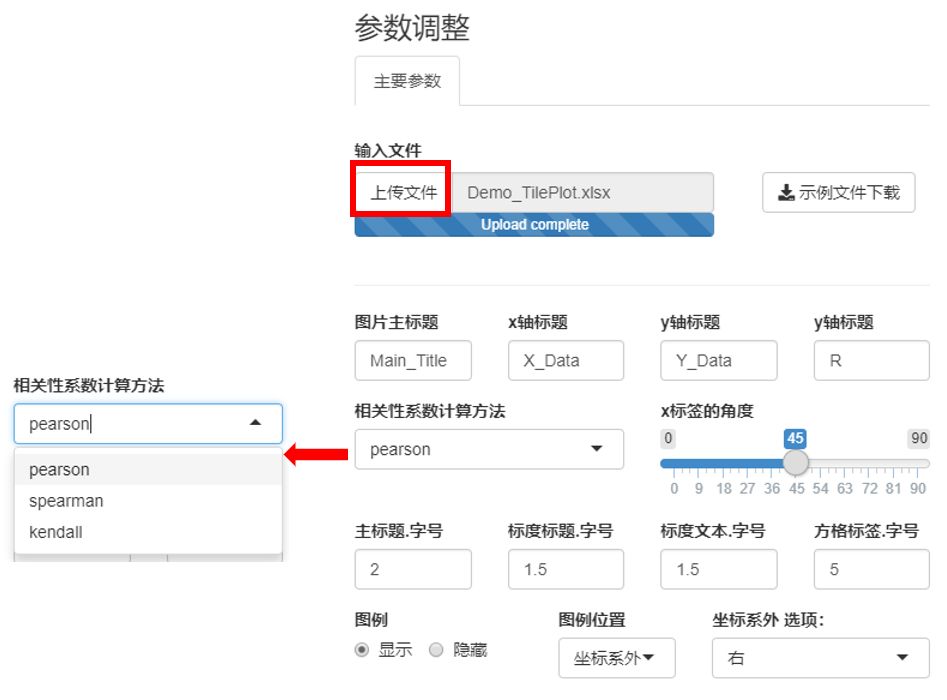Select pearson in the open dropdown list

tap(62, 470)
